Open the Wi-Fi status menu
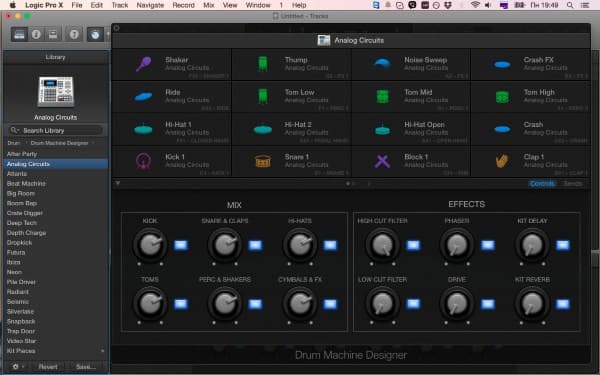Viewport: 600px width, 375px height. (475, 5)
